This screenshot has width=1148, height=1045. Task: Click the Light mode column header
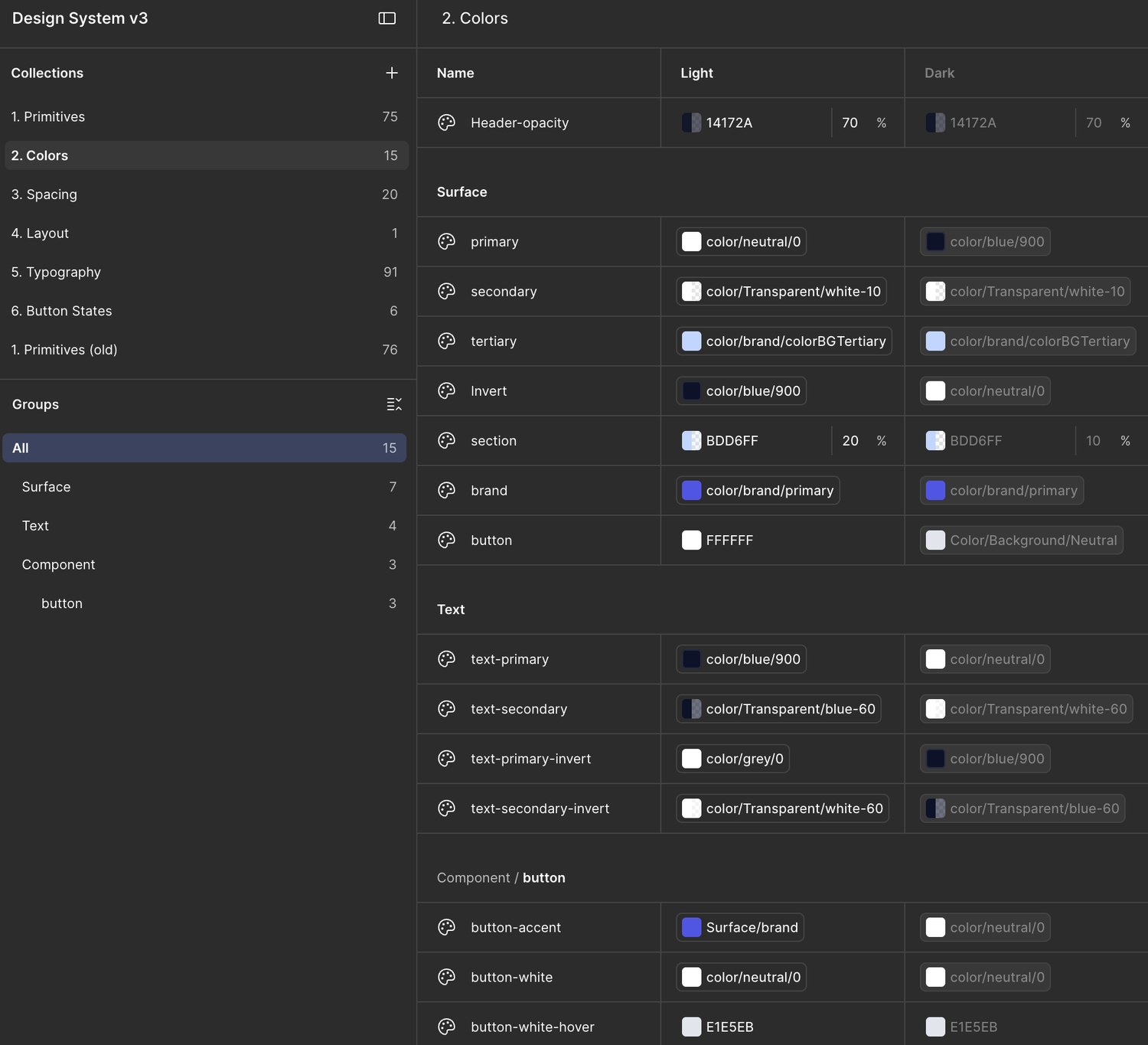pos(696,73)
